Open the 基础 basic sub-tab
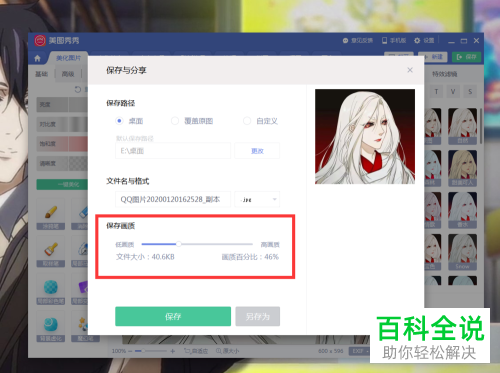 pyautogui.click(x=42, y=74)
